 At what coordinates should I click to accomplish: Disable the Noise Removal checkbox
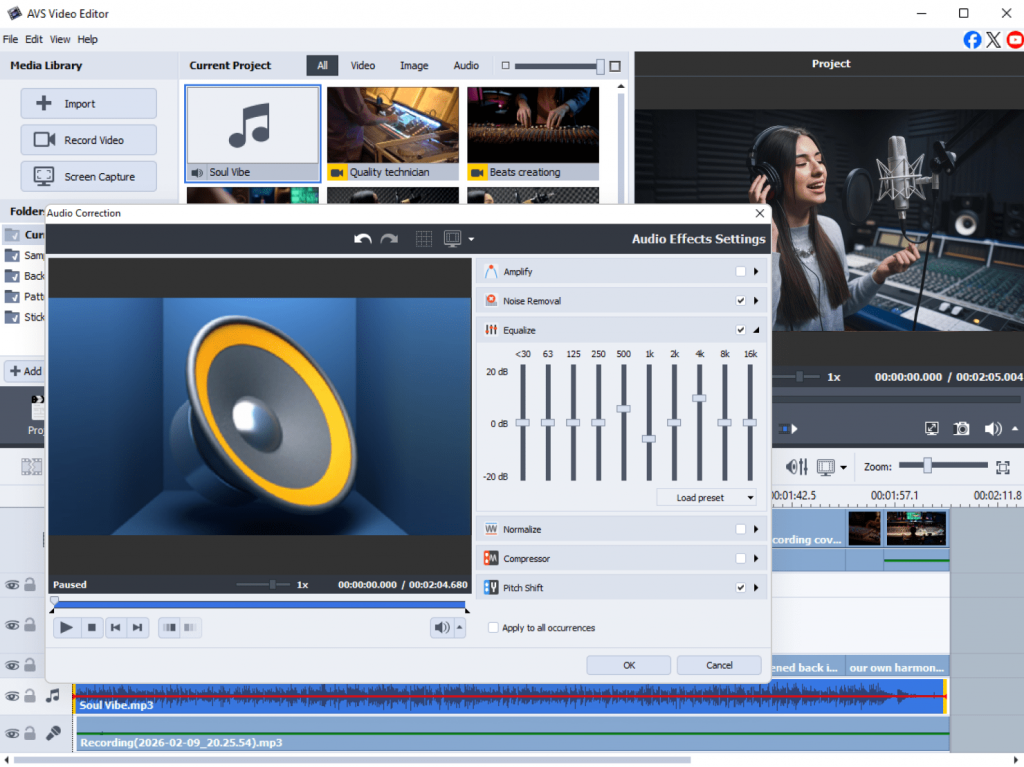point(740,301)
